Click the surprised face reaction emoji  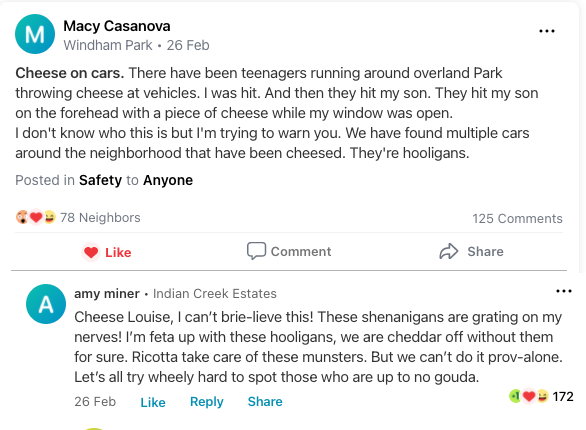coord(22,217)
